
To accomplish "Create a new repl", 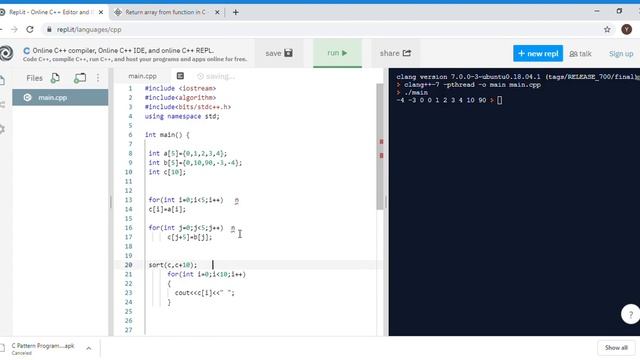I will (538, 53).
